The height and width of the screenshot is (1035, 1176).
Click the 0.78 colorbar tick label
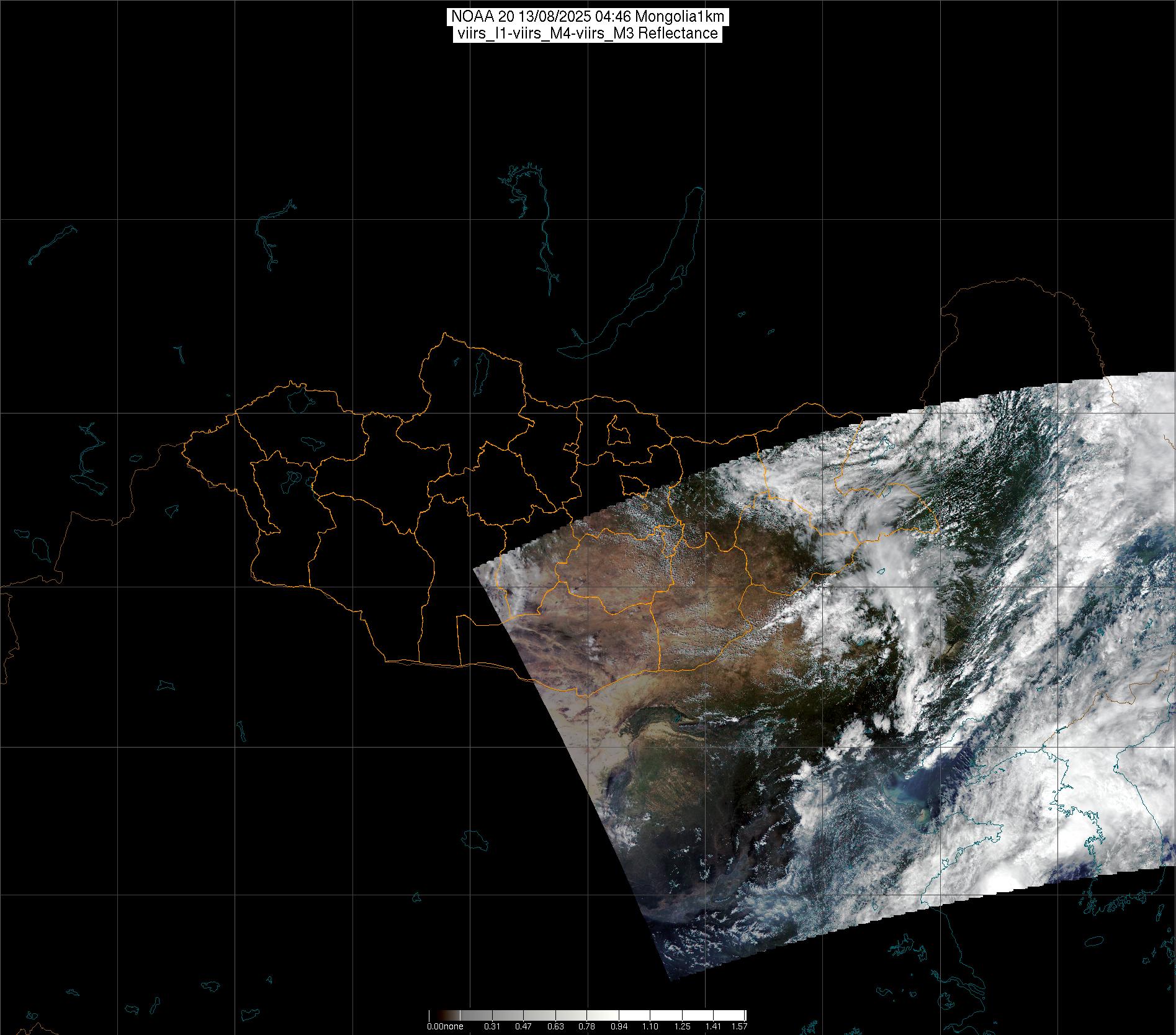pyautogui.click(x=586, y=1026)
